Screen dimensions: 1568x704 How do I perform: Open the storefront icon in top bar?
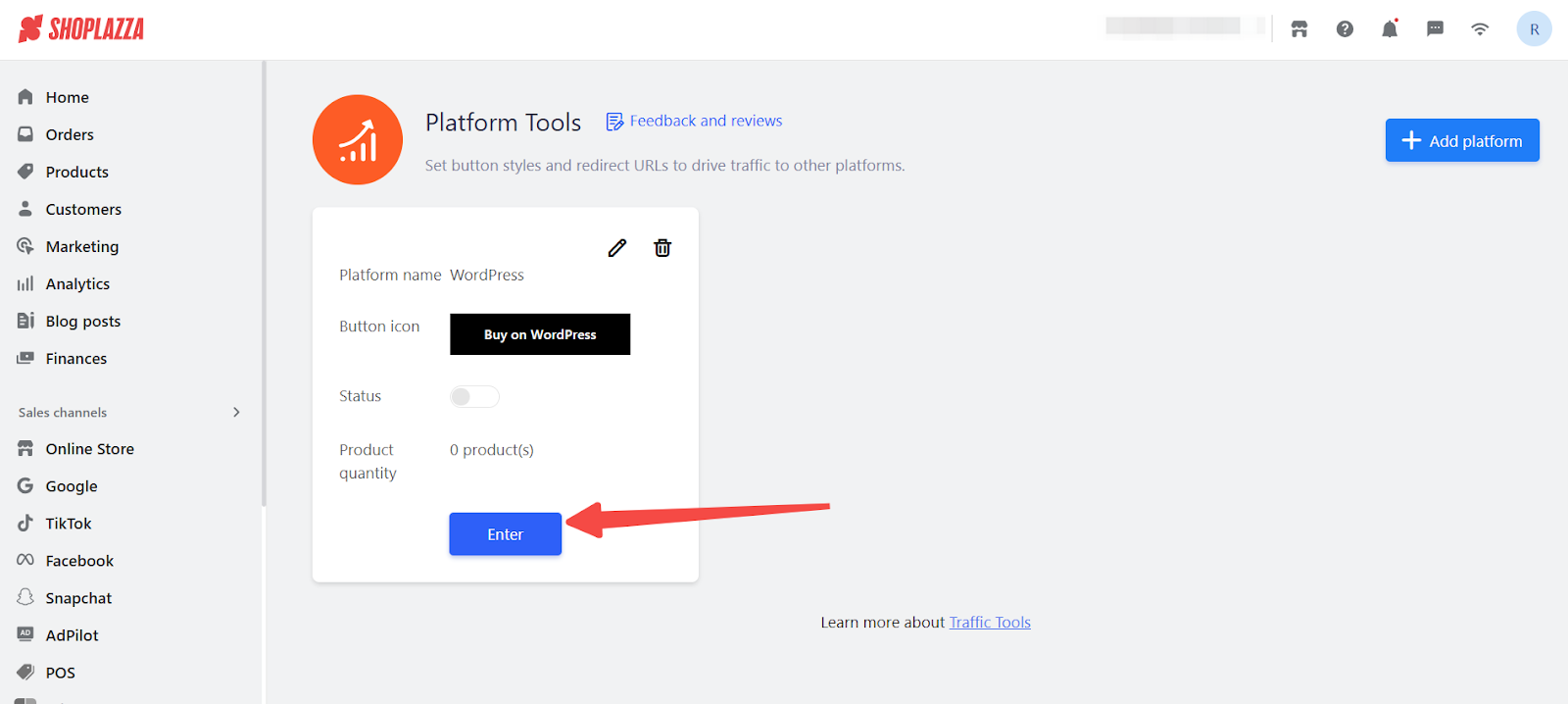1299,29
